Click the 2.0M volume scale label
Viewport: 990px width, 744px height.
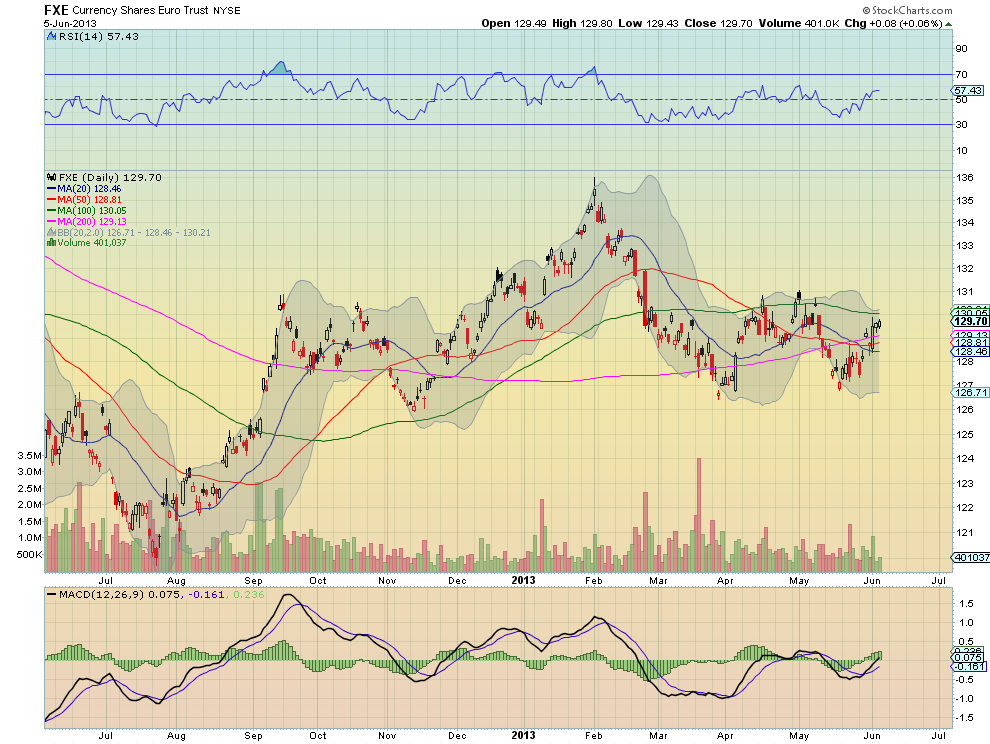pos(30,505)
